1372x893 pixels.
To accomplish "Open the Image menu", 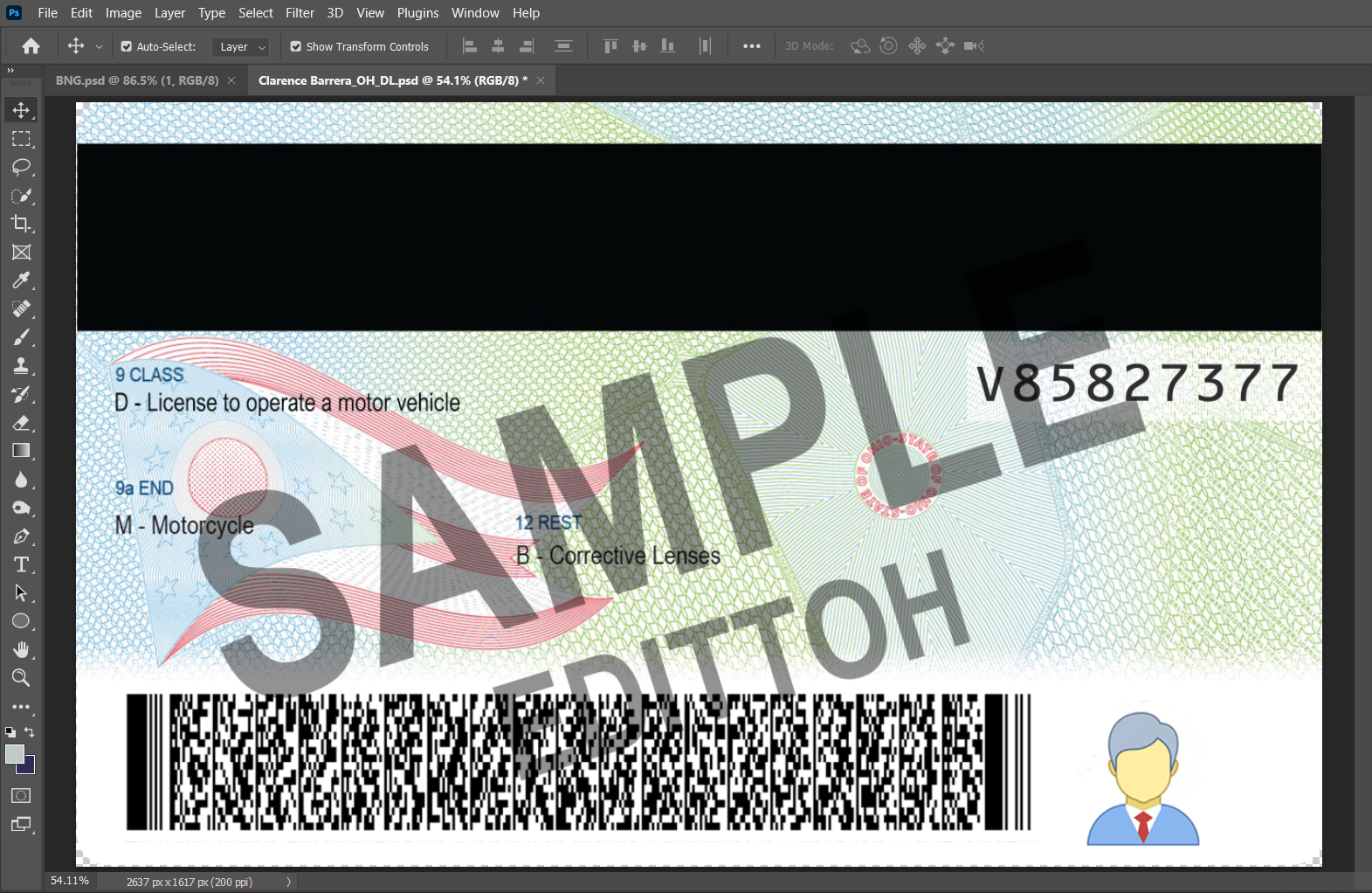I will point(123,13).
